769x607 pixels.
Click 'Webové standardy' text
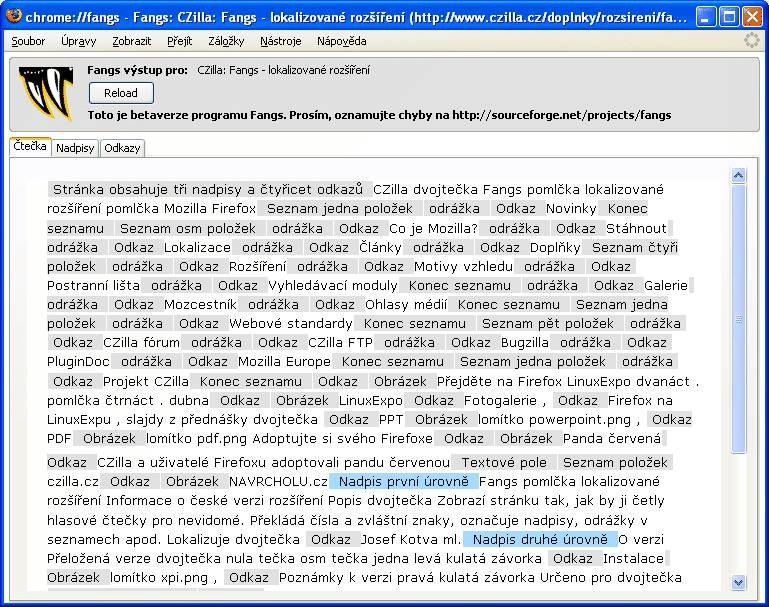click(x=290, y=324)
